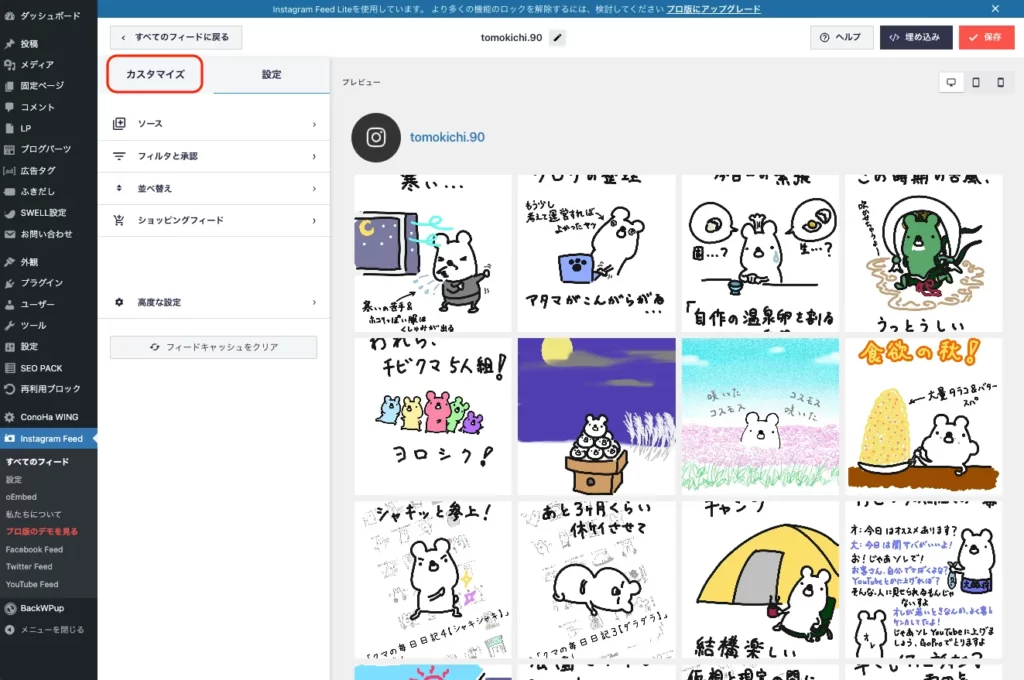Follow the プロ版にアップグレード link

(x=713, y=9)
